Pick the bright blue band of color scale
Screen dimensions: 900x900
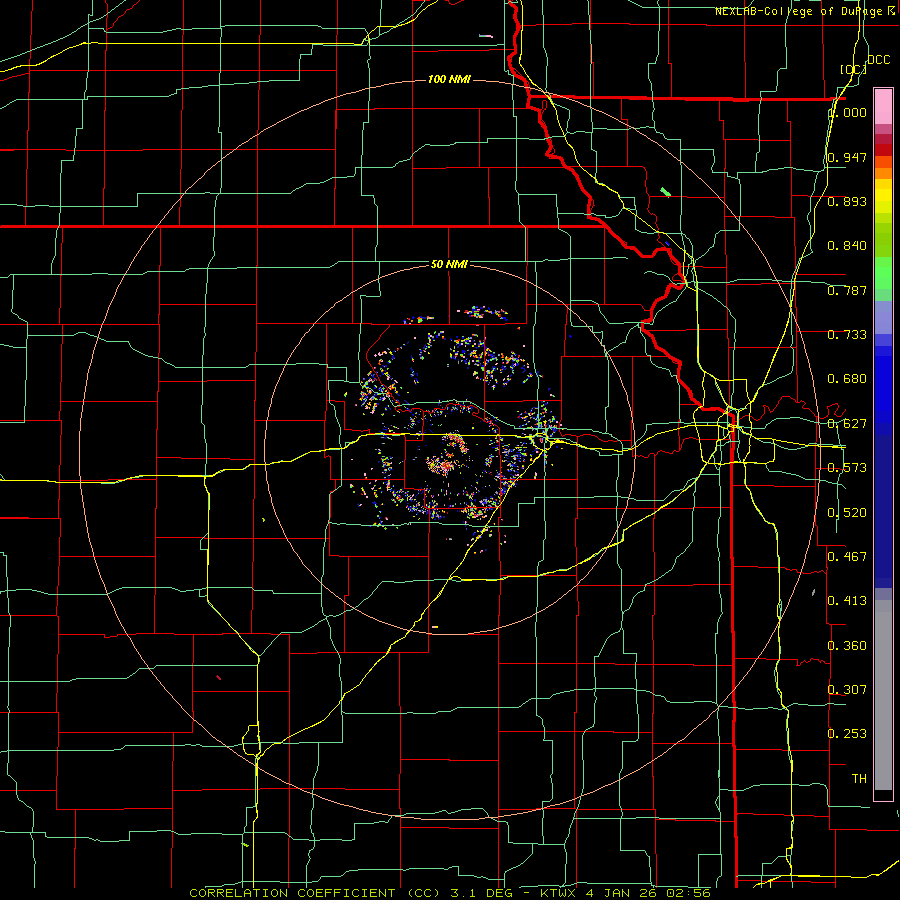click(x=883, y=390)
